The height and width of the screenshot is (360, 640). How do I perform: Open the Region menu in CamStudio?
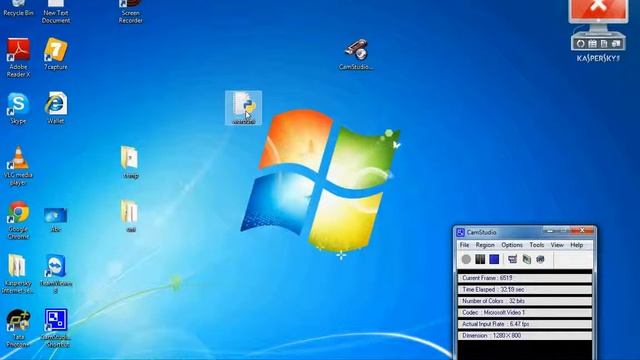[485, 245]
